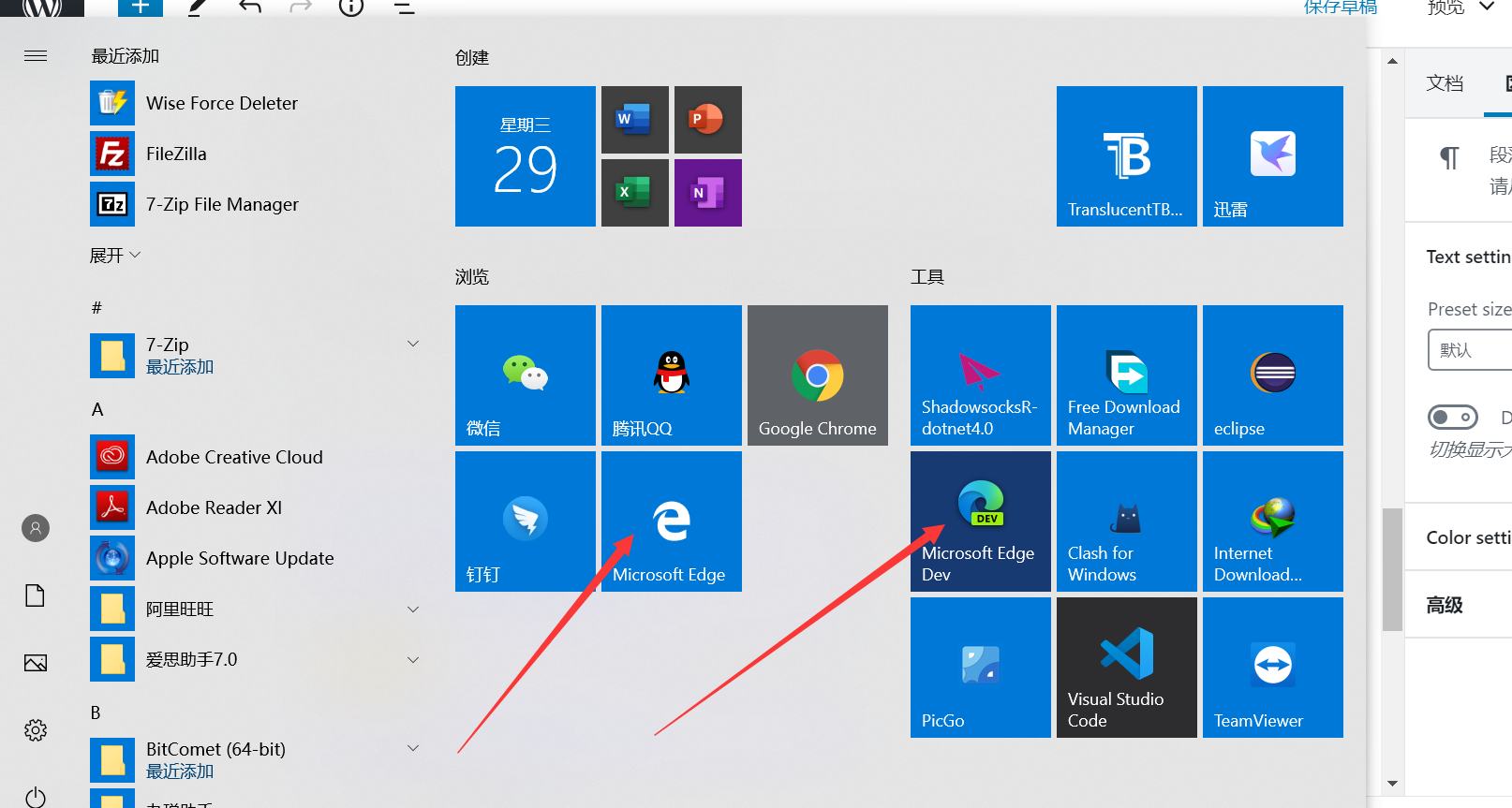1512x808 pixels.
Task: Expand the 高级 advanced panel
Action: coord(1459,605)
